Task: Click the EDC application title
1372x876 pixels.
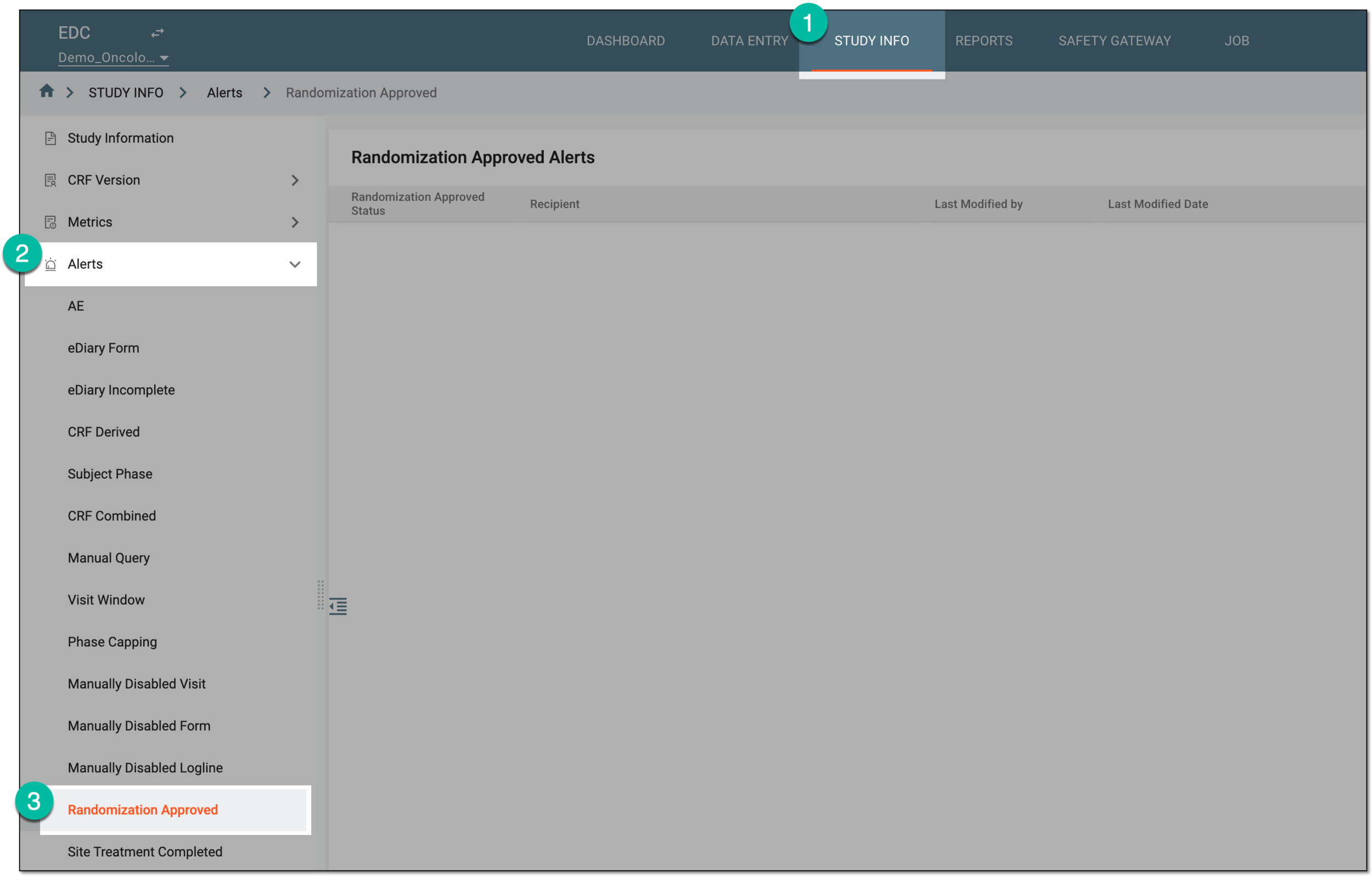Action: tap(74, 32)
